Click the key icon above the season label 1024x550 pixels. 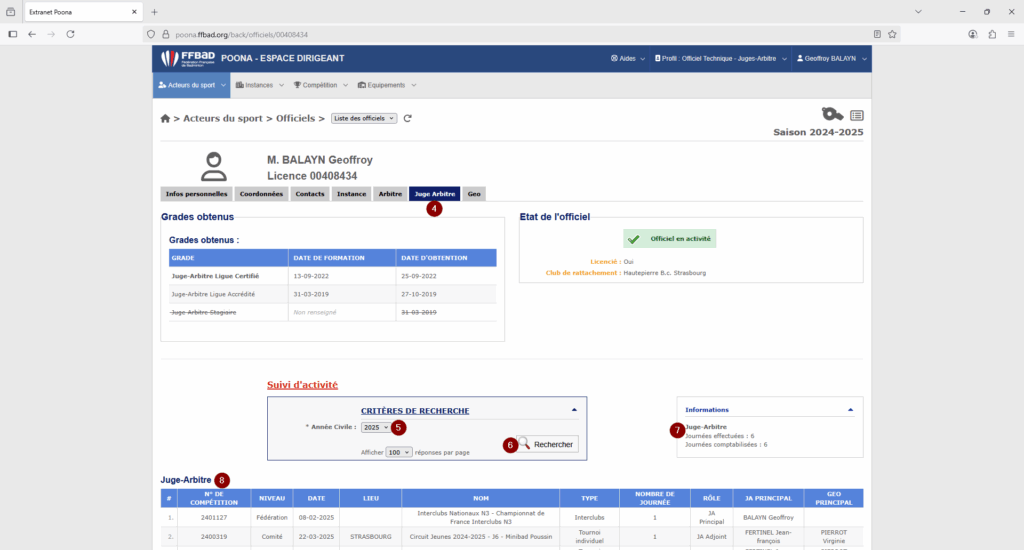click(x=832, y=114)
